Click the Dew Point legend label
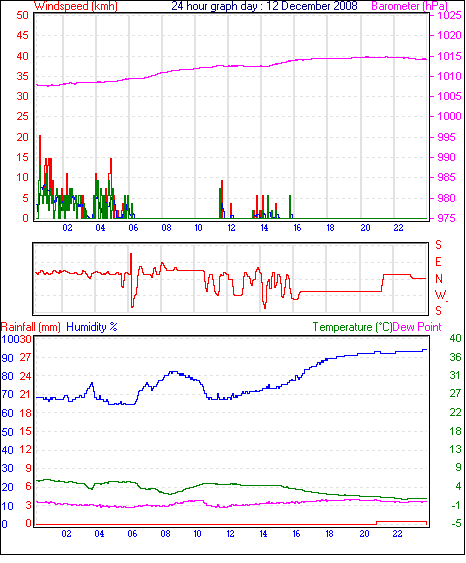 pyautogui.click(x=416, y=327)
